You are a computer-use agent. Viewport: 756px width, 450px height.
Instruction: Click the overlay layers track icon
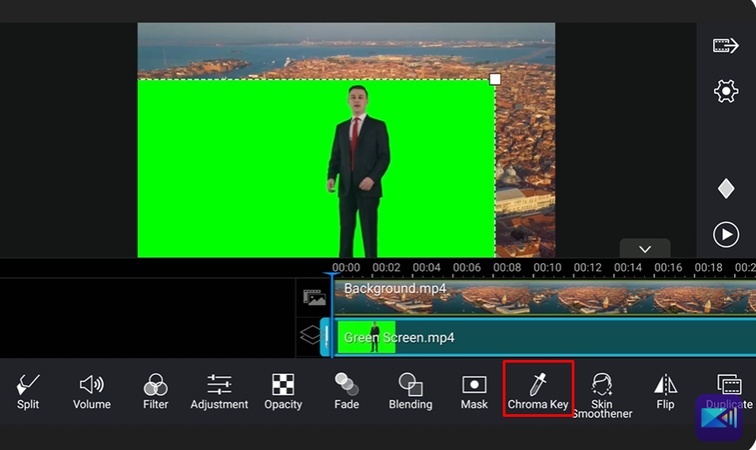point(310,334)
